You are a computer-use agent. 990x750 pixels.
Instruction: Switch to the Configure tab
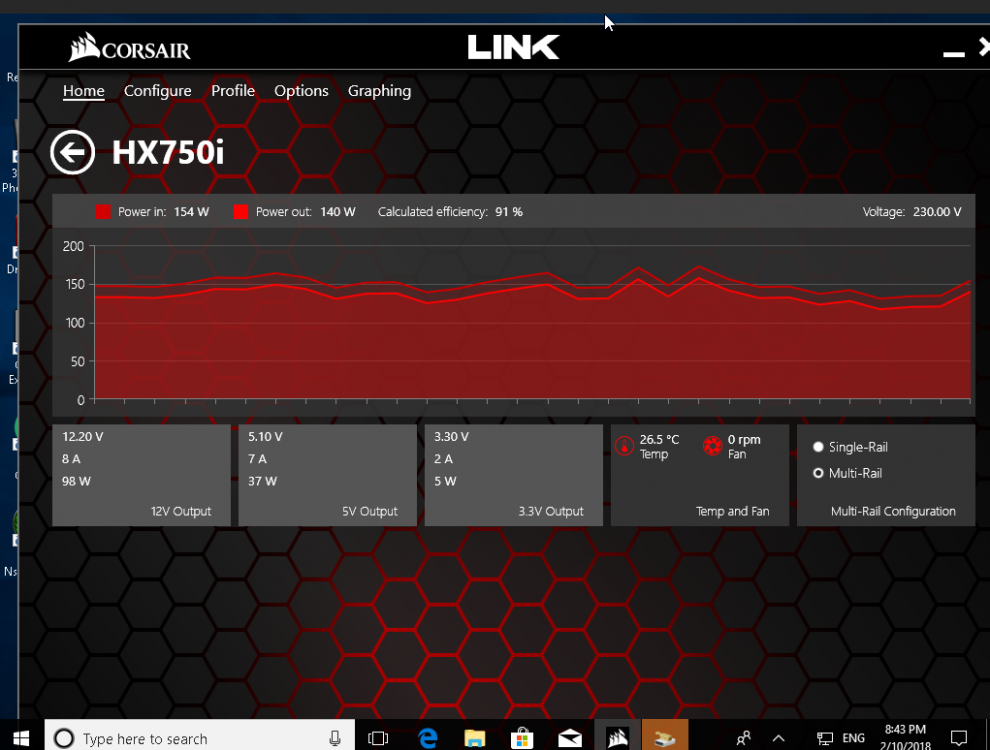(x=157, y=91)
